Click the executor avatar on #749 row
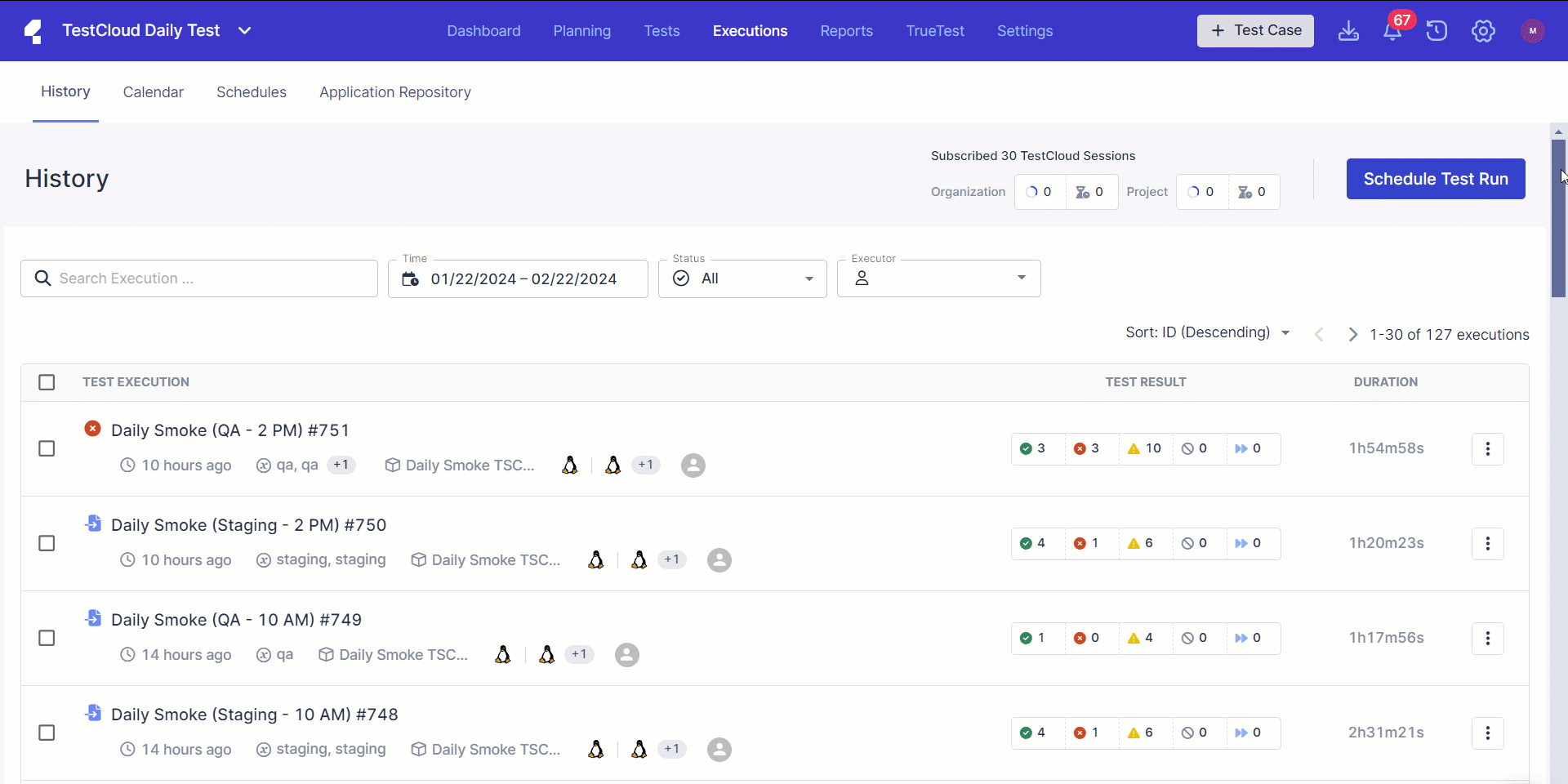The image size is (1568, 784). pos(627,655)
